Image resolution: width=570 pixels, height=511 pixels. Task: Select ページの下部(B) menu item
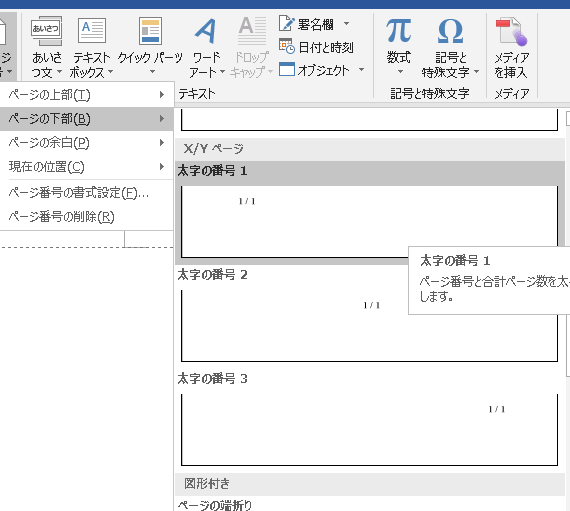click(87, 119)
